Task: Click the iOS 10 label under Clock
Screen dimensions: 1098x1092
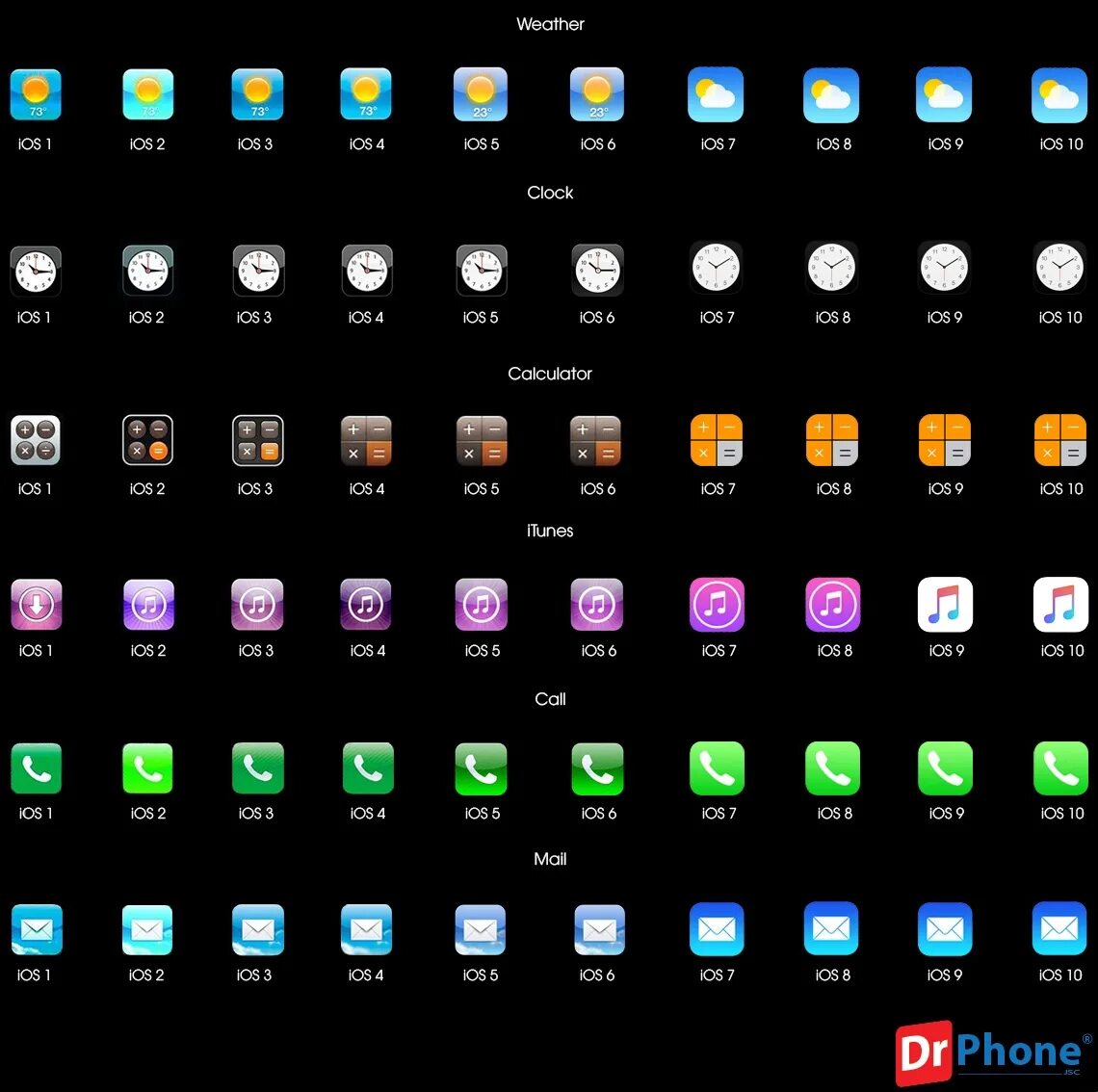Action: (1060, 318)
